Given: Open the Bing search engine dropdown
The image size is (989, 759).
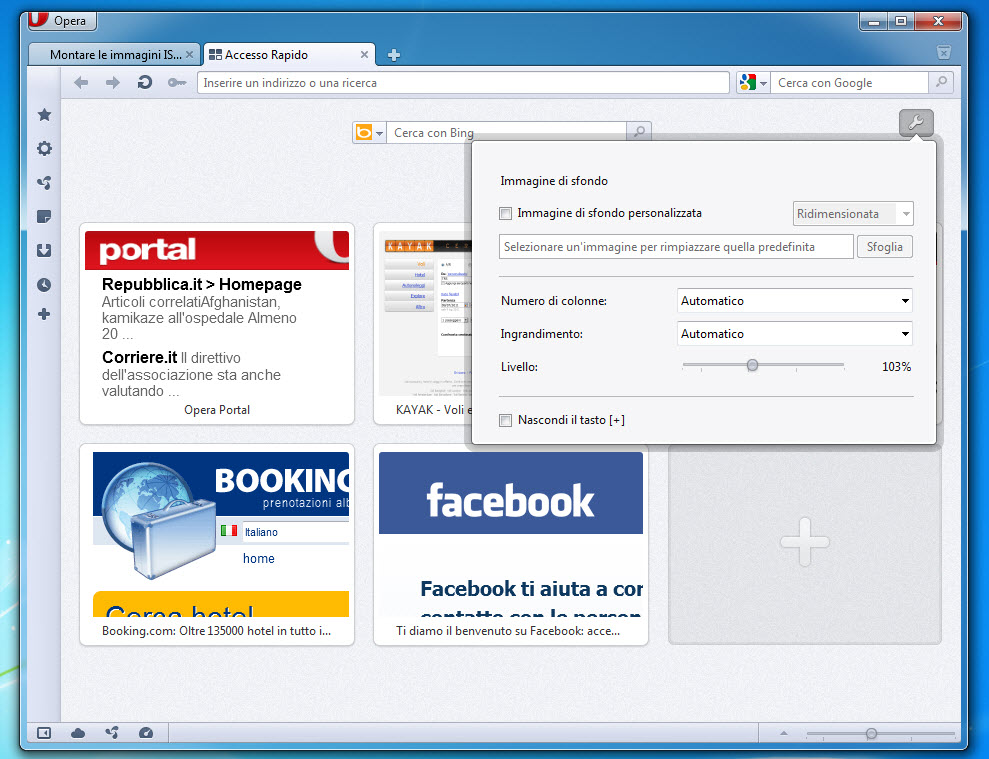Looking at the screenshot, I should tap(369, 132).
